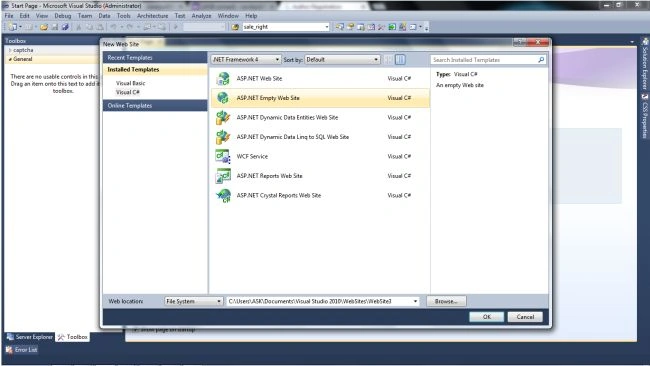Open the Extension Manager toolbar icon

tap(402, 27)
